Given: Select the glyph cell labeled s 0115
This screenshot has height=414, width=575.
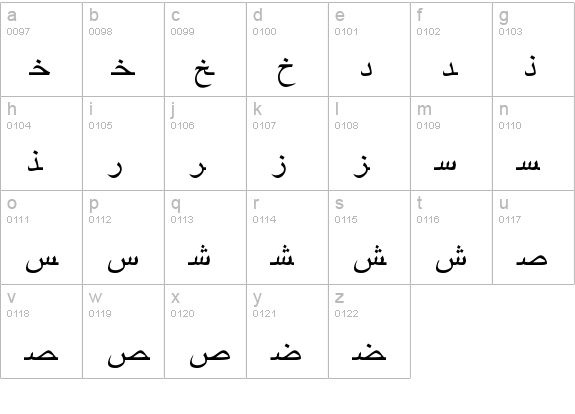Looking at the screenshot, I should (x=369, y=237).
